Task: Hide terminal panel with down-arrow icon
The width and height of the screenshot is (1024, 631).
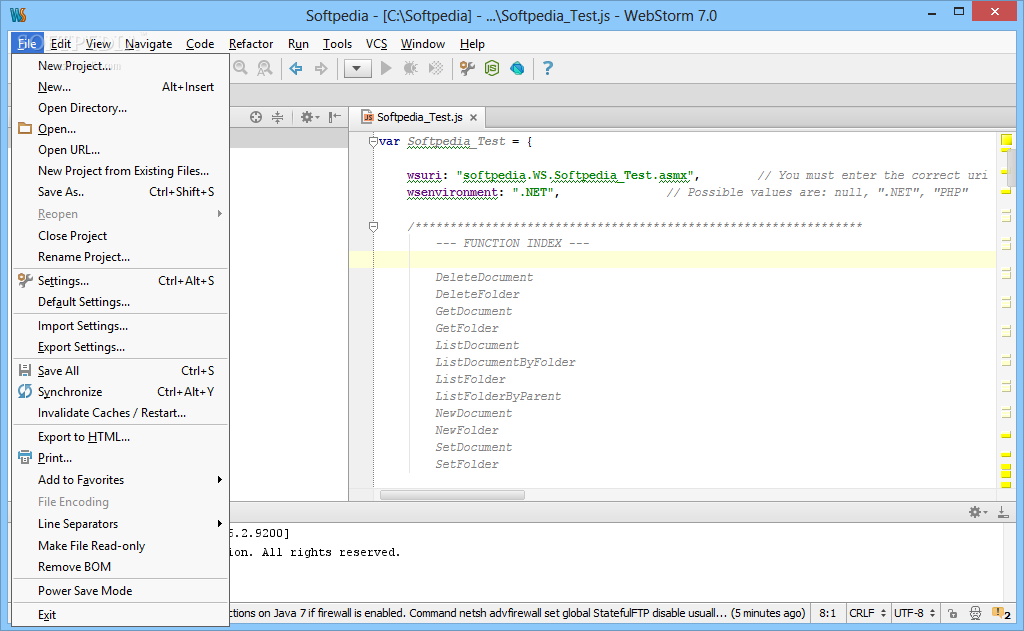Action: pyautogui.click(x=1003, y=512)
